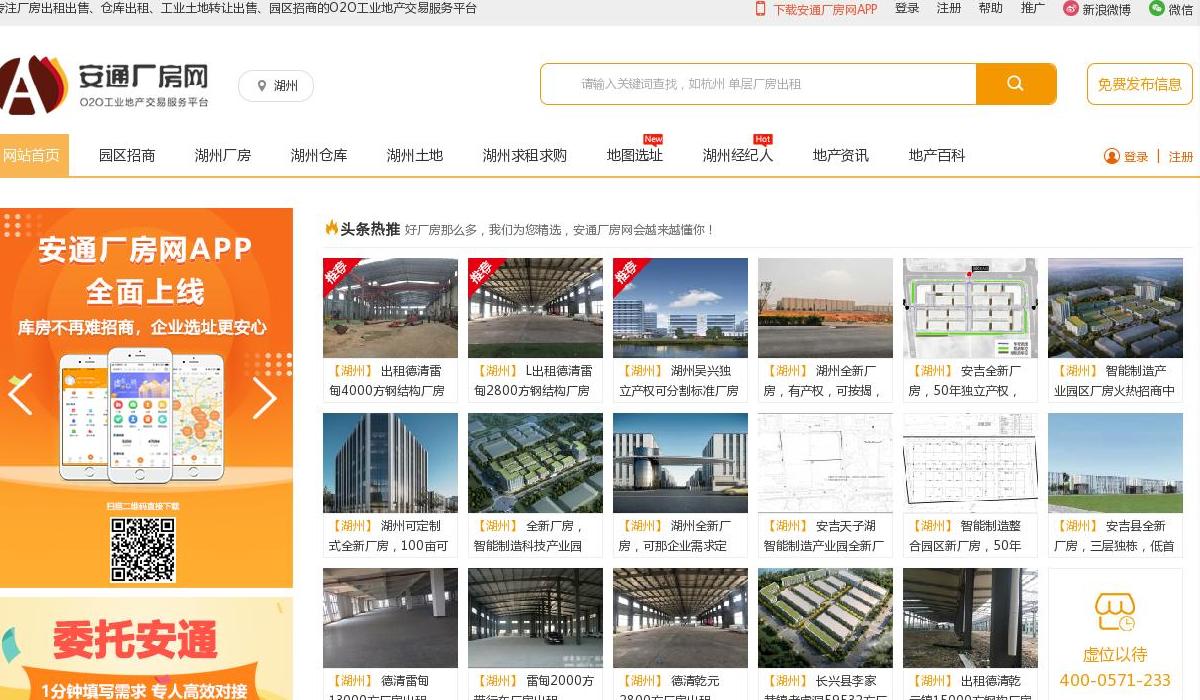Open thumbnail of 长兴县李家巷 listing
This screenshot has height=700, width=1200.
825,618
